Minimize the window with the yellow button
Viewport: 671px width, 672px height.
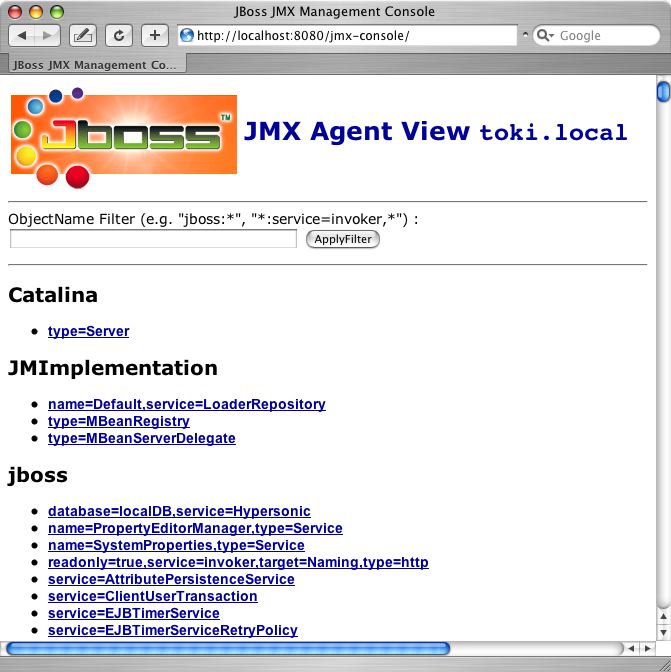point(36,12)
